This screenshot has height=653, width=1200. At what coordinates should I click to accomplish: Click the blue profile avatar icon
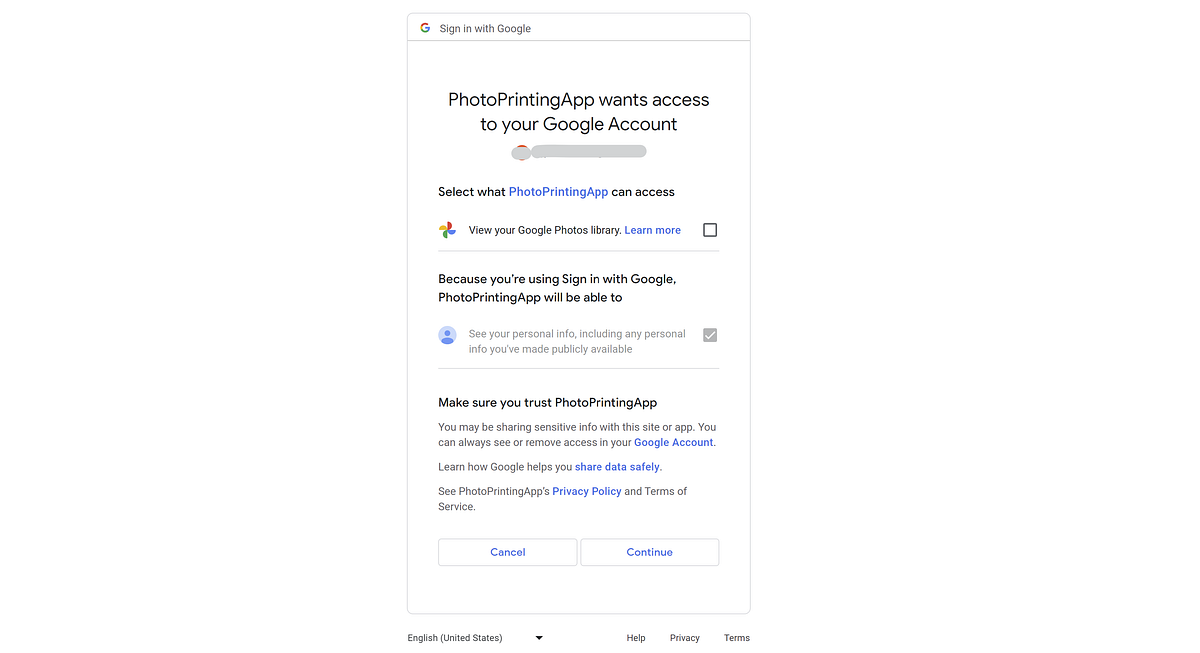(x=447, y=335)
